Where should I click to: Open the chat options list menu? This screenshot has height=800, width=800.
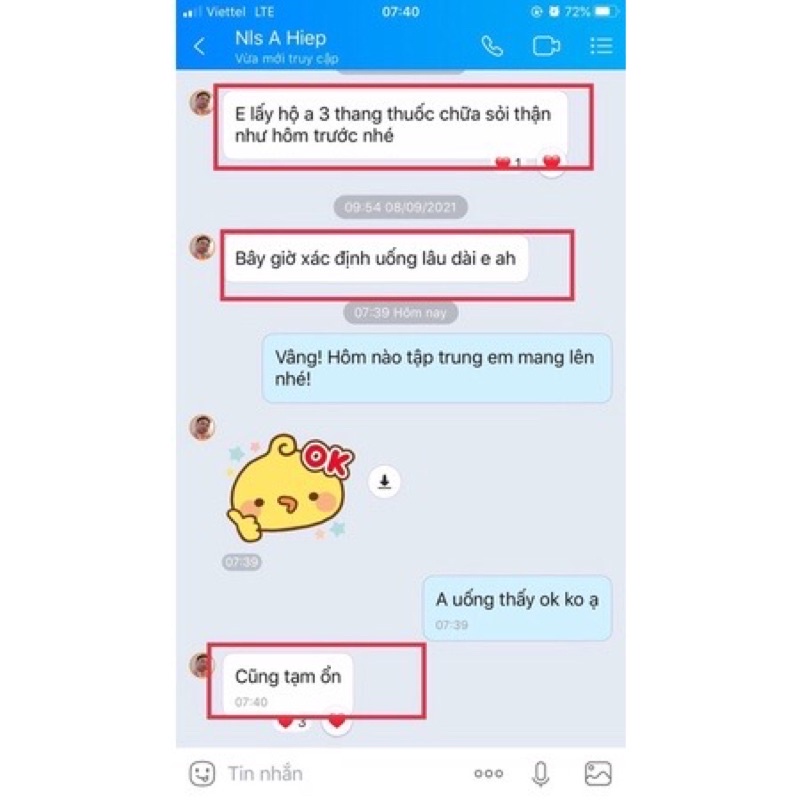tap(601, 46)
